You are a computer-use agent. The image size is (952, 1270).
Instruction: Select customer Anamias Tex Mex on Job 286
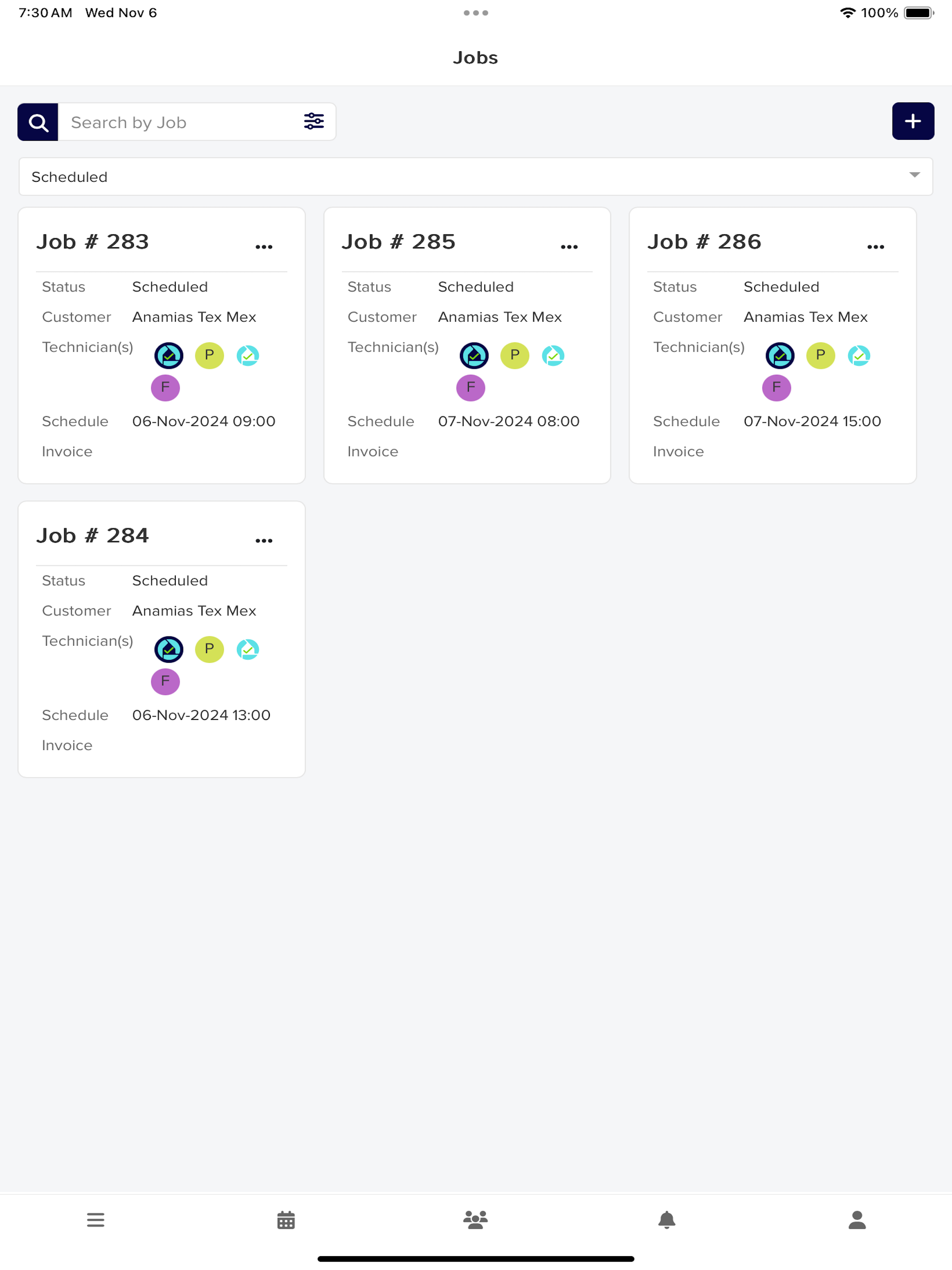[x=805, y=317]
